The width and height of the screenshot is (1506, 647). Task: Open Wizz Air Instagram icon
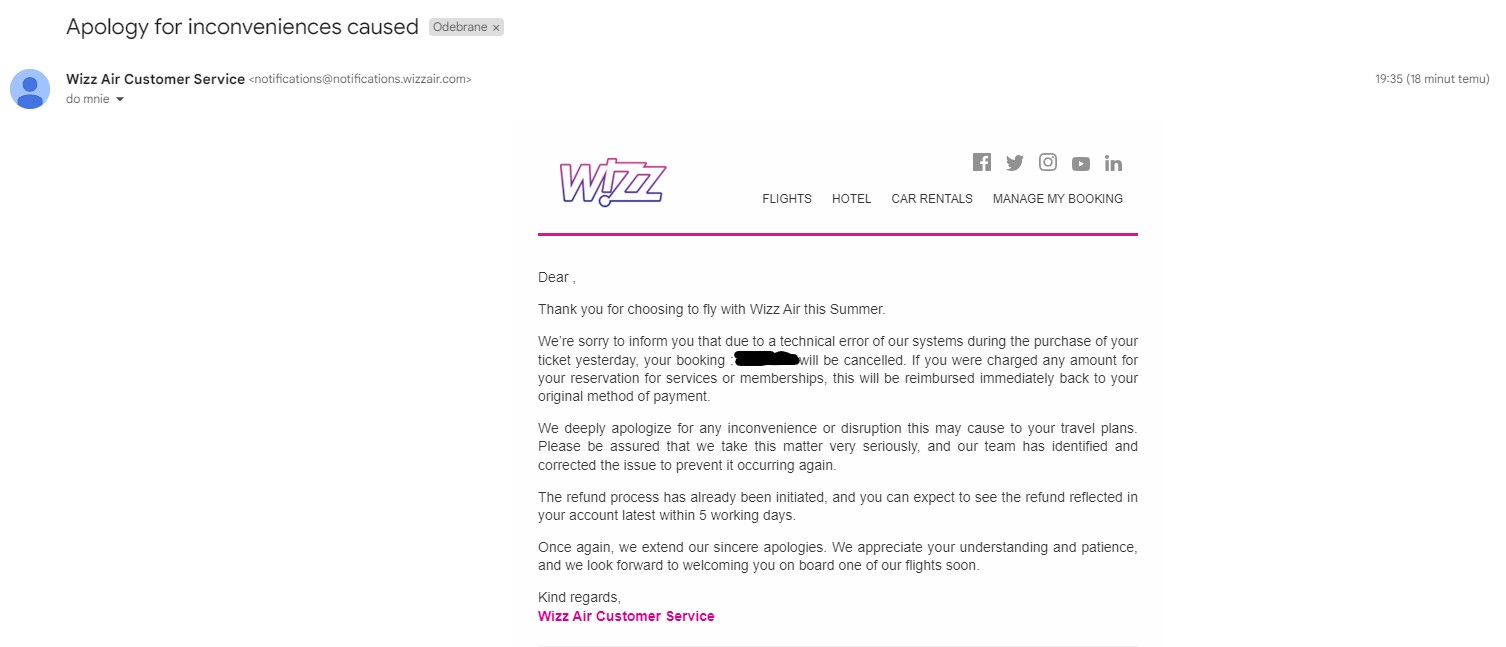(1047, 162)
